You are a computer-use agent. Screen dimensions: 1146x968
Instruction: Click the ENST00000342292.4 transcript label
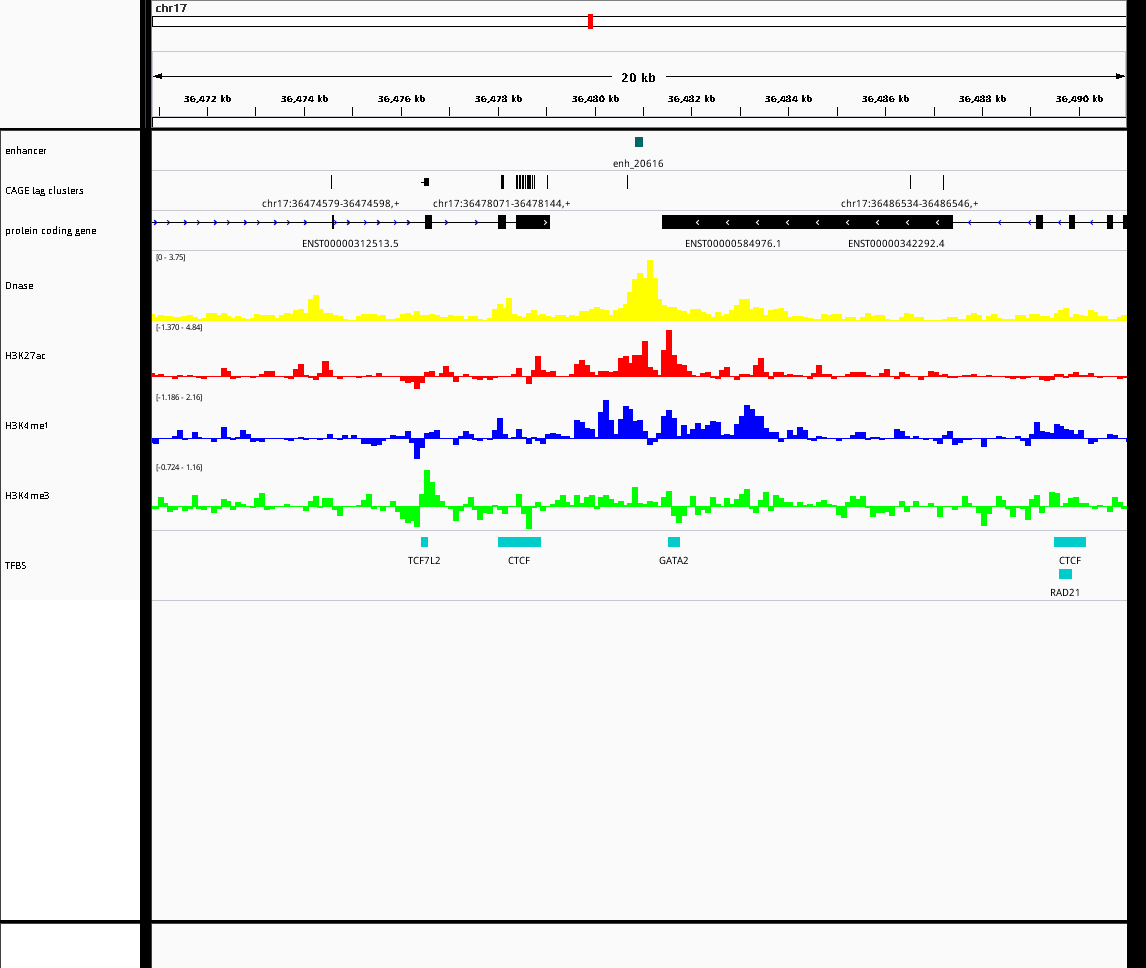click(x=896, y=244)
